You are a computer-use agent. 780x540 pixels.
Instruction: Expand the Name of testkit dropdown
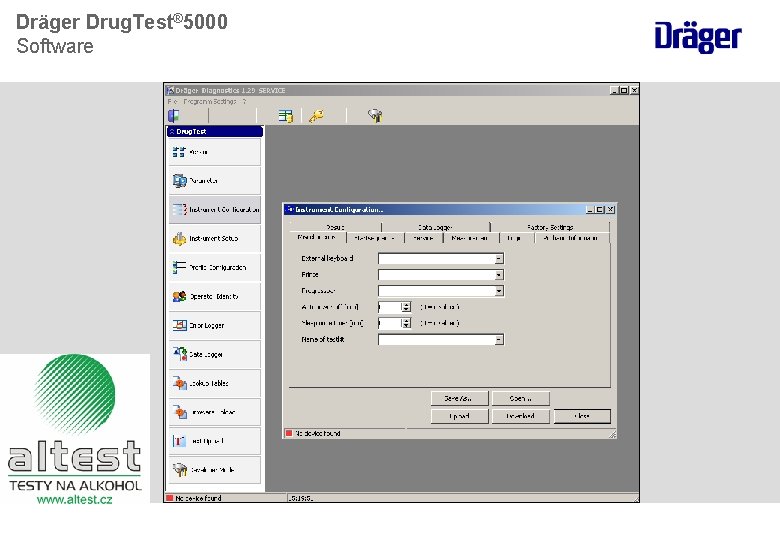click(x=499, y=340)
